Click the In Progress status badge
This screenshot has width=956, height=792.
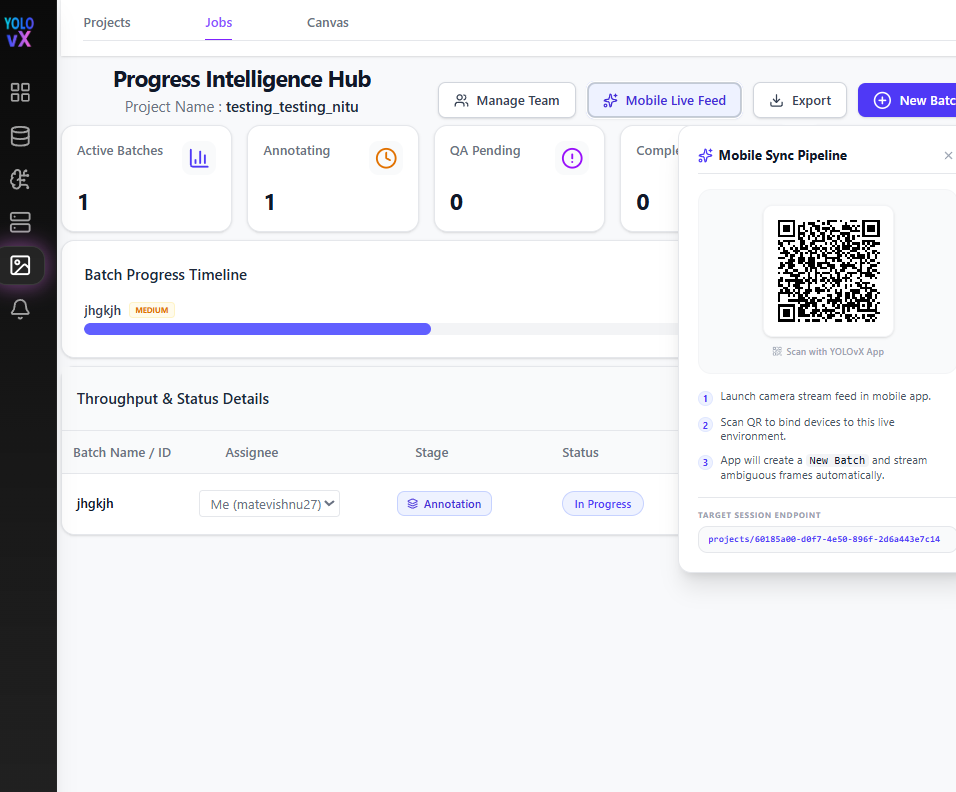(602, 504)
